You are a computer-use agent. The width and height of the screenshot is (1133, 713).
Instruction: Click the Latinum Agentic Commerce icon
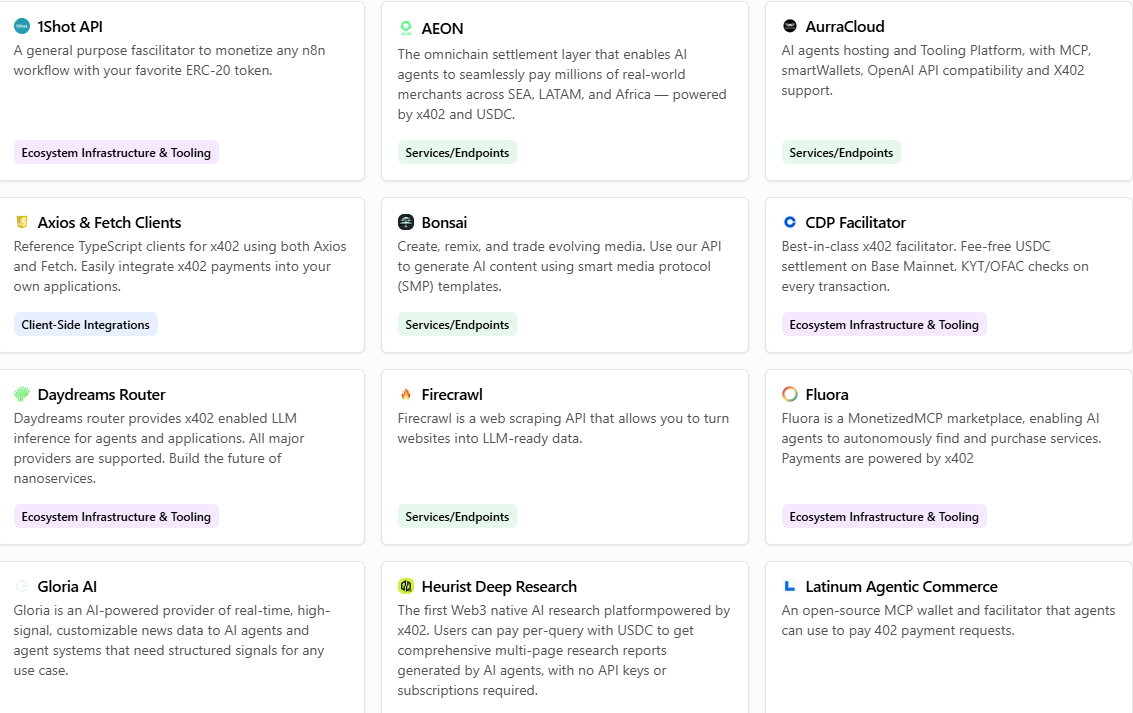790,587
